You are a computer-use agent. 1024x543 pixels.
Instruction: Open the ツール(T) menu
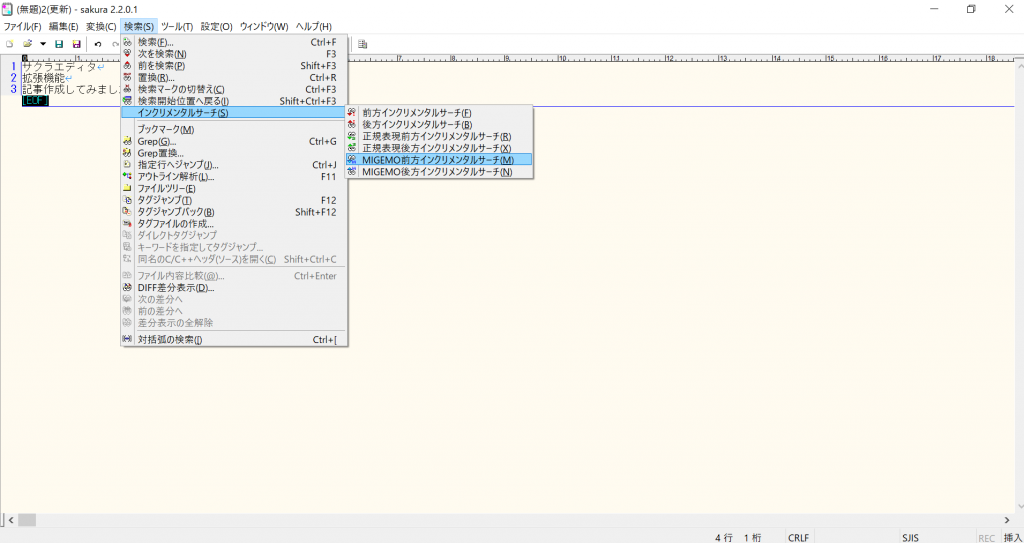177,27
